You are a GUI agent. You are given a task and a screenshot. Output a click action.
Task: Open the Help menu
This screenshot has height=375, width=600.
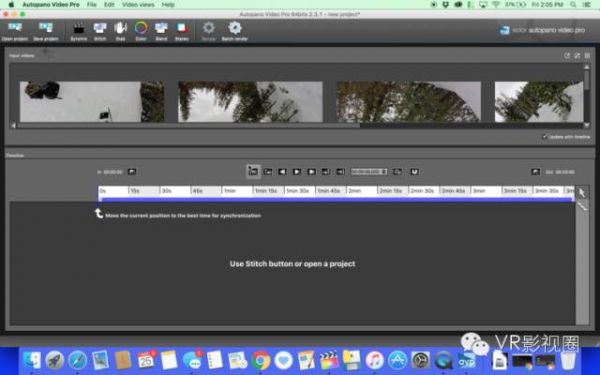point(168,5)
